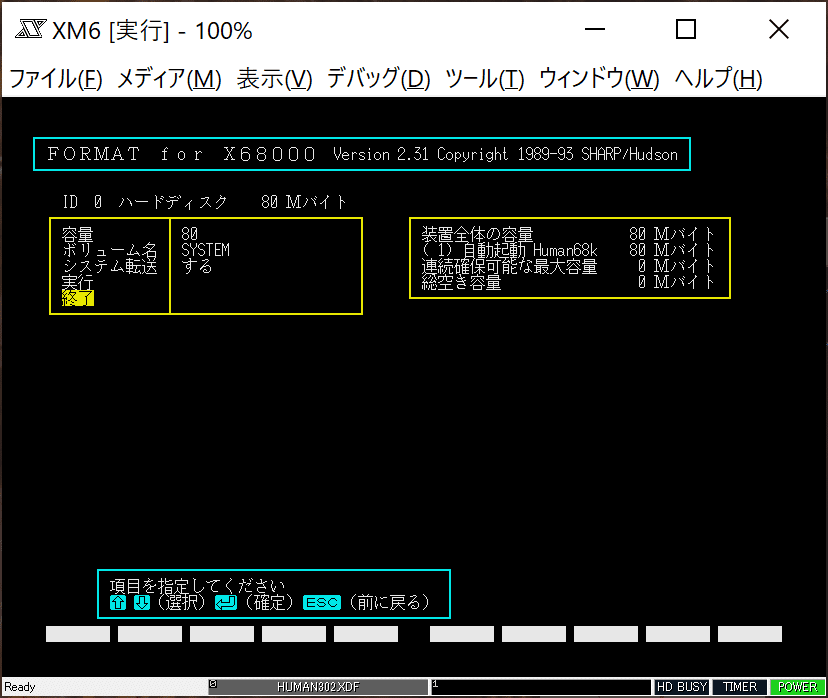Viewport: 828px width, 698px height.
Task: Open the ヘルプ(H) menu
Action: 719,79
